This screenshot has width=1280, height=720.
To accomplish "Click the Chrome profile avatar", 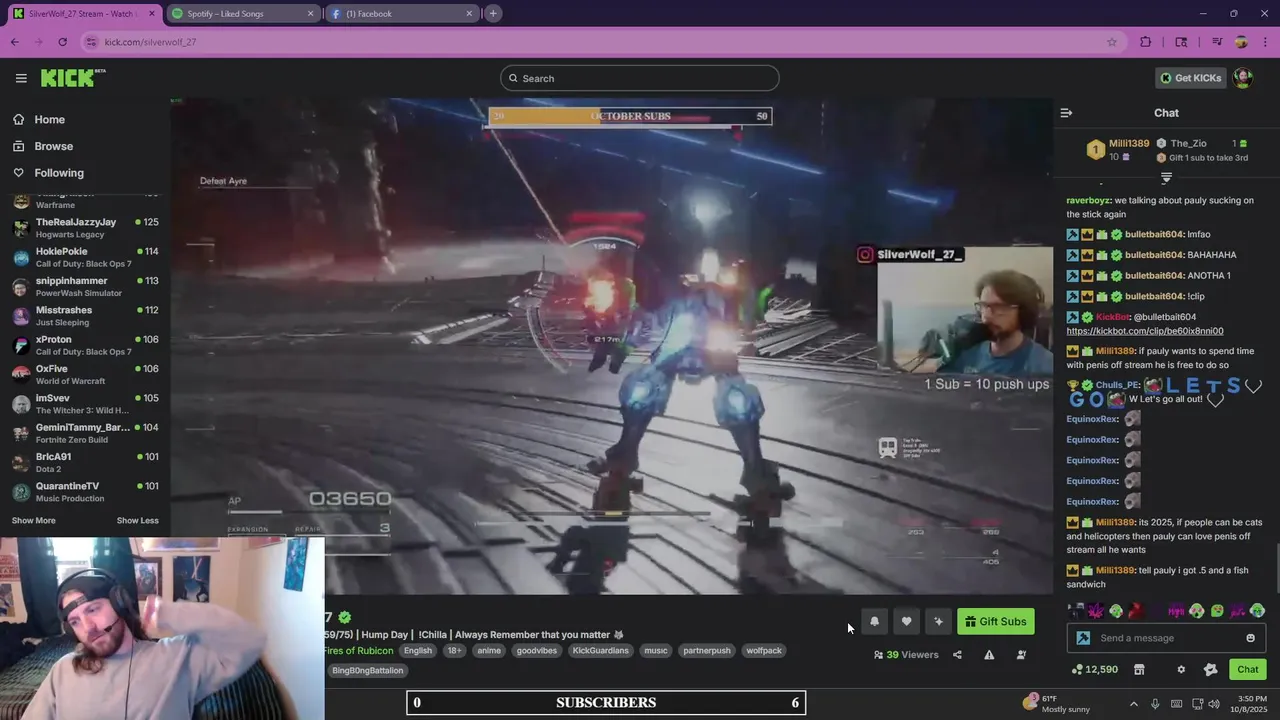I will pos(1241,42).
